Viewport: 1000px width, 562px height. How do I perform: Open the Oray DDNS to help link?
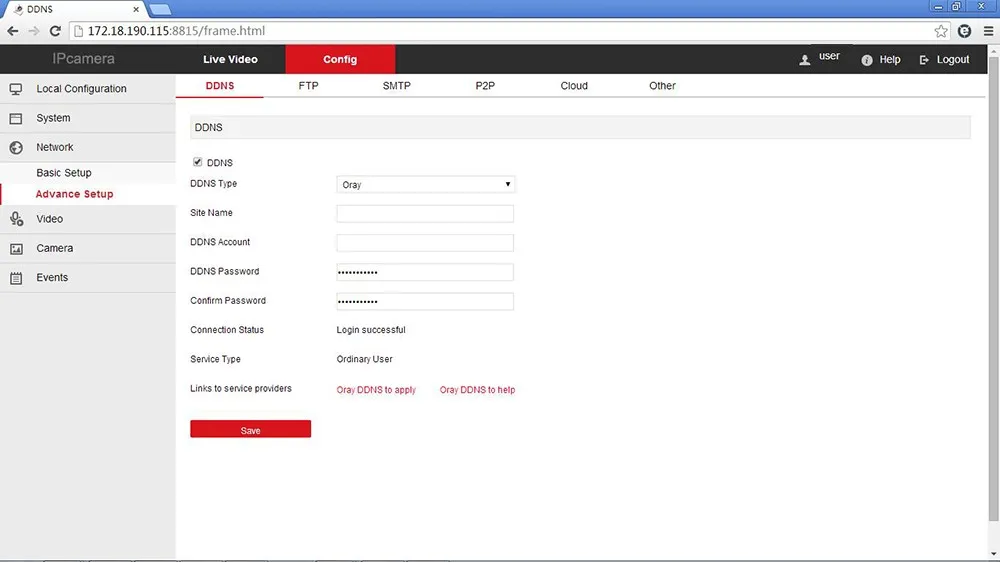pyautogui.click(x=477, y=390)
